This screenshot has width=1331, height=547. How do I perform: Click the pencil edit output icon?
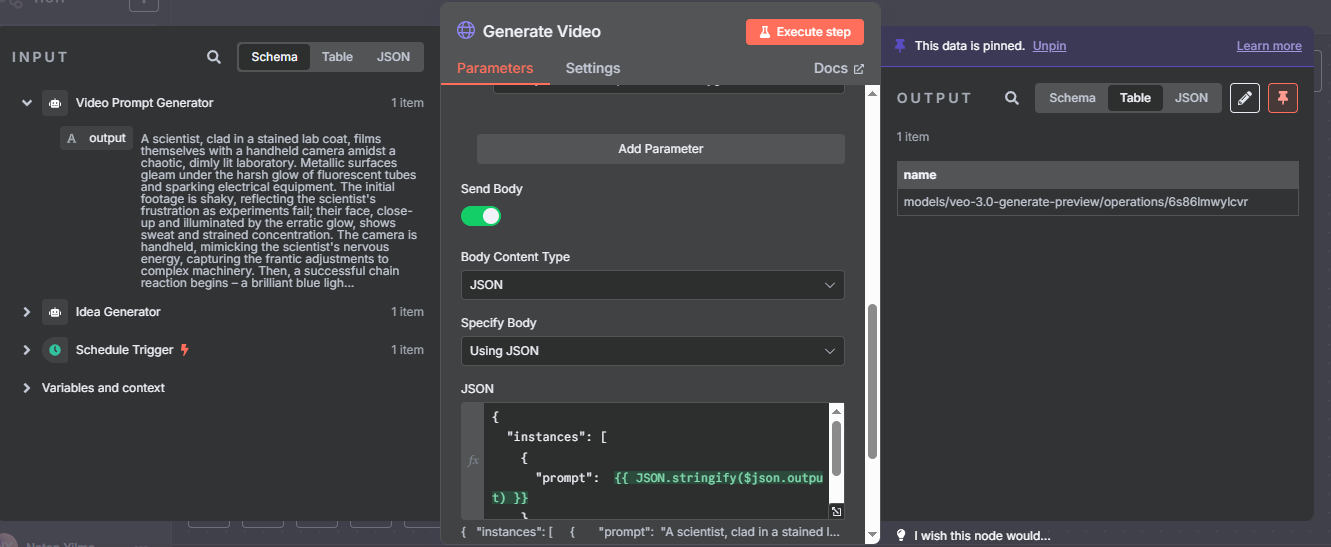1244,98
